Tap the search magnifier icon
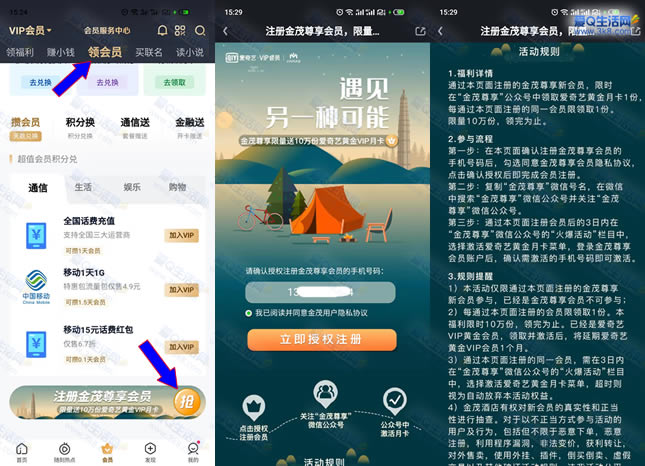This screenshot has height=466, width=645. [200, 30]
